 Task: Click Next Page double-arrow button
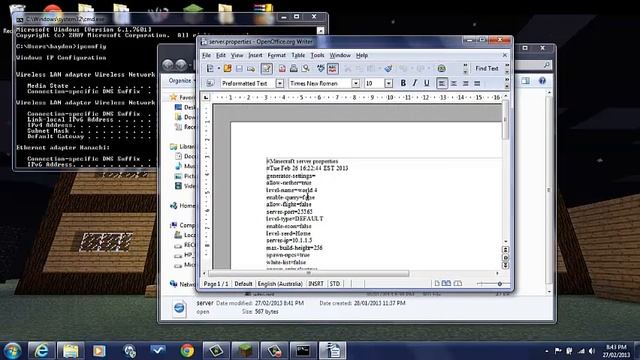(x=505, y=265)
